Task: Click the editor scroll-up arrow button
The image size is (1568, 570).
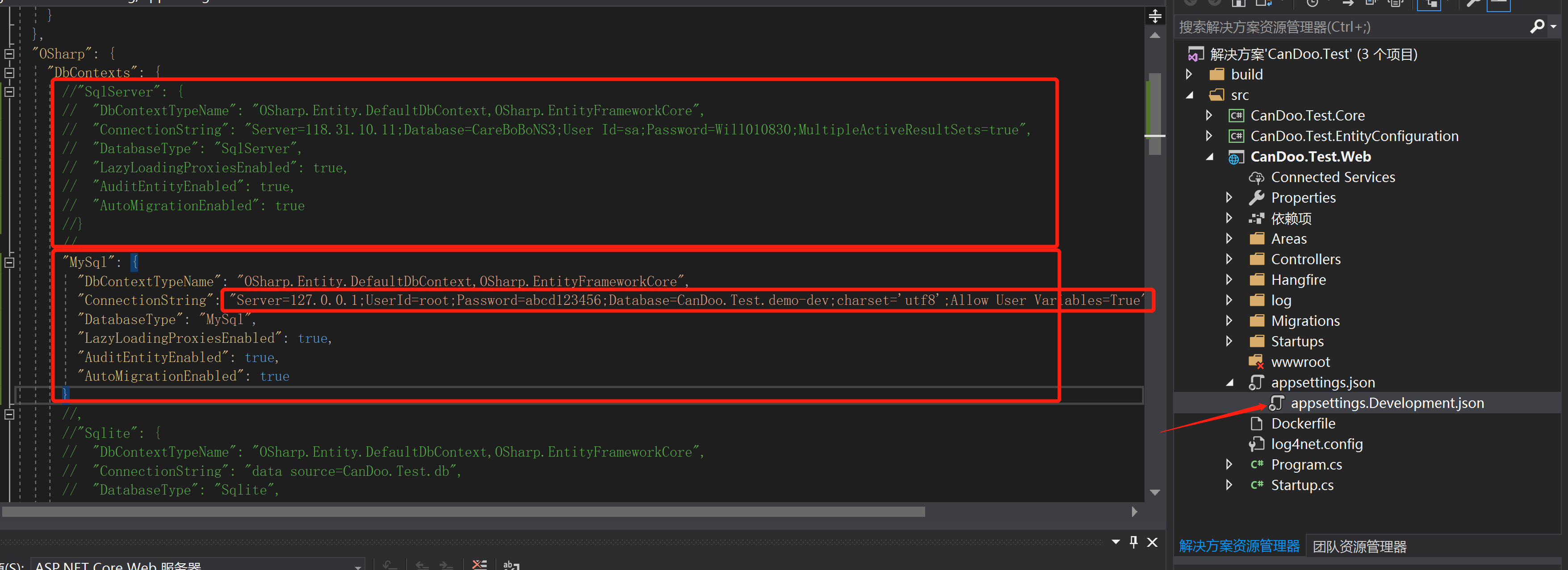Action: click(x=1155, y=36)
